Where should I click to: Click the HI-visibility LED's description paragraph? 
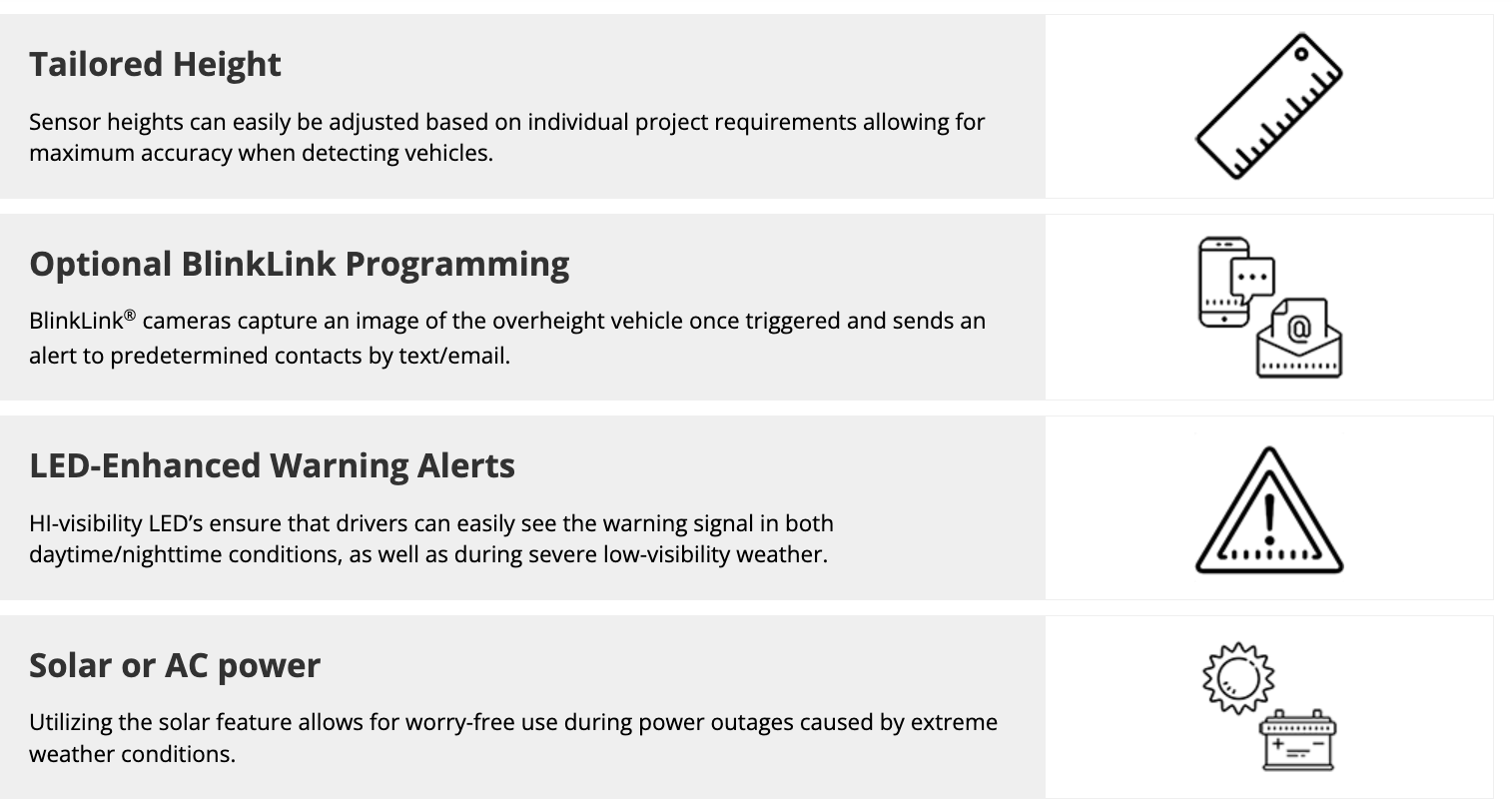[430, 538]
